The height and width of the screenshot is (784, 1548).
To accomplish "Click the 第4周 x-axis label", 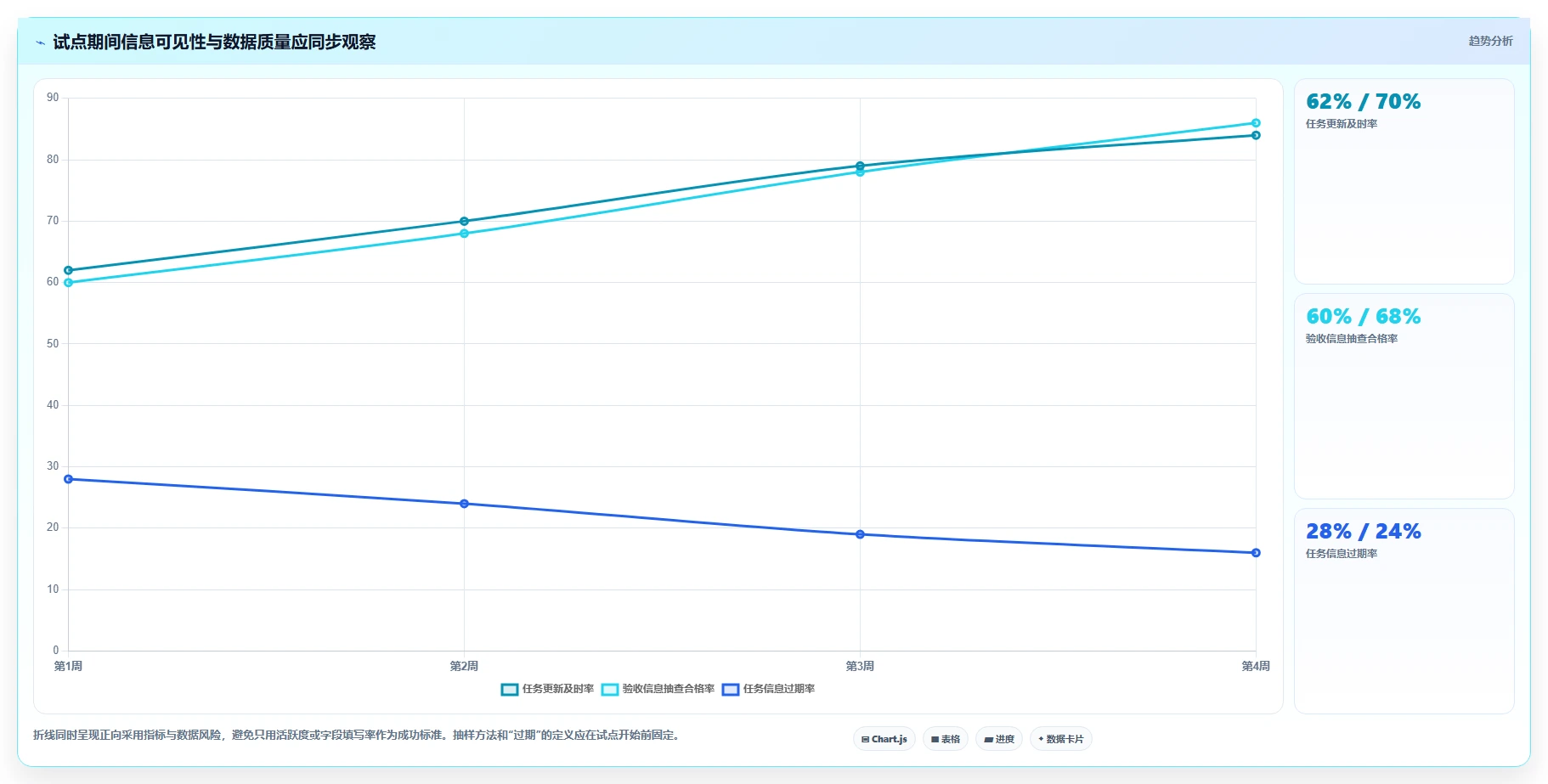I will [x=1256, y=666].
